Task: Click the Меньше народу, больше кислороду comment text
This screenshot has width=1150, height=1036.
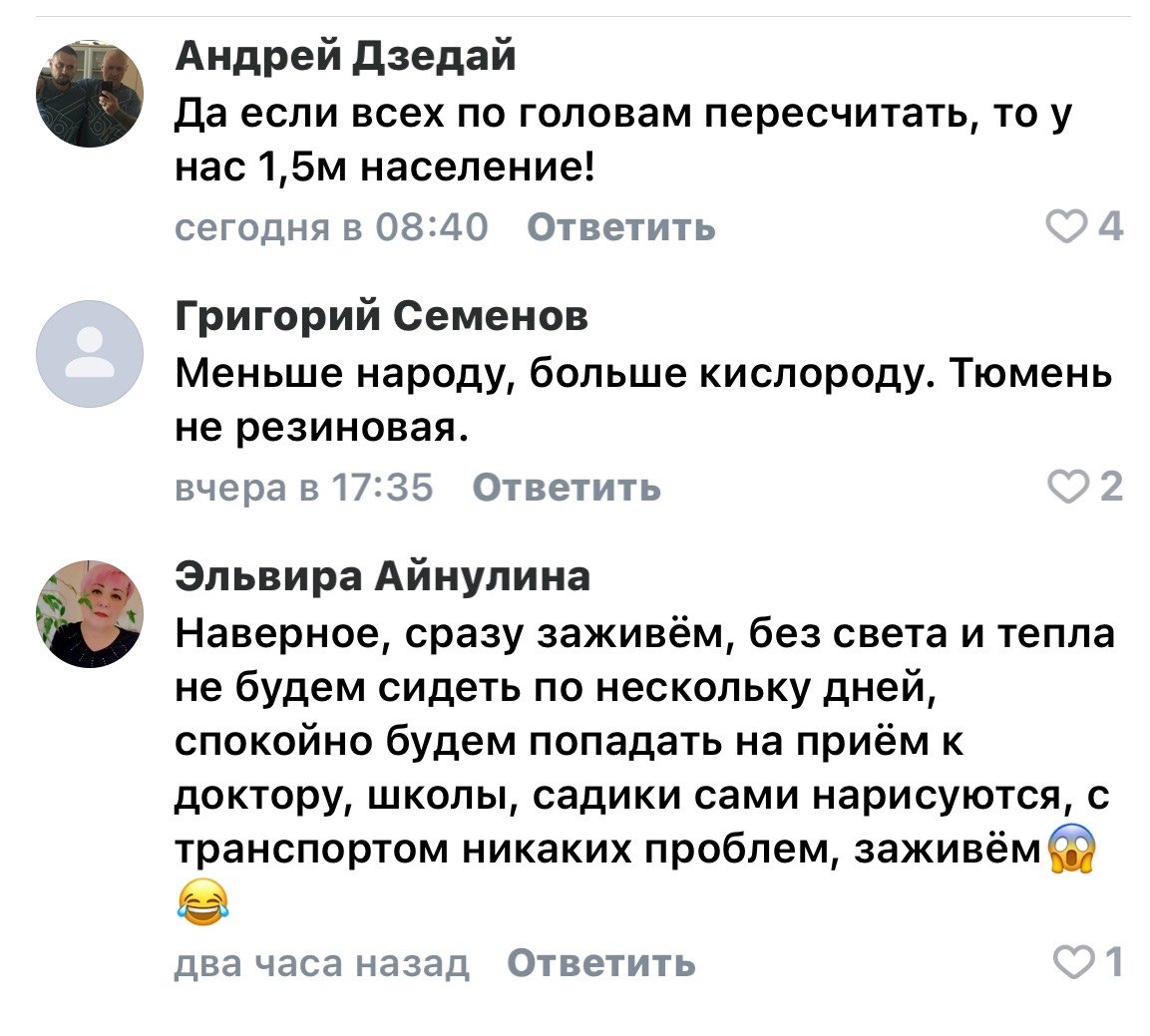Action: pos(642,401)
